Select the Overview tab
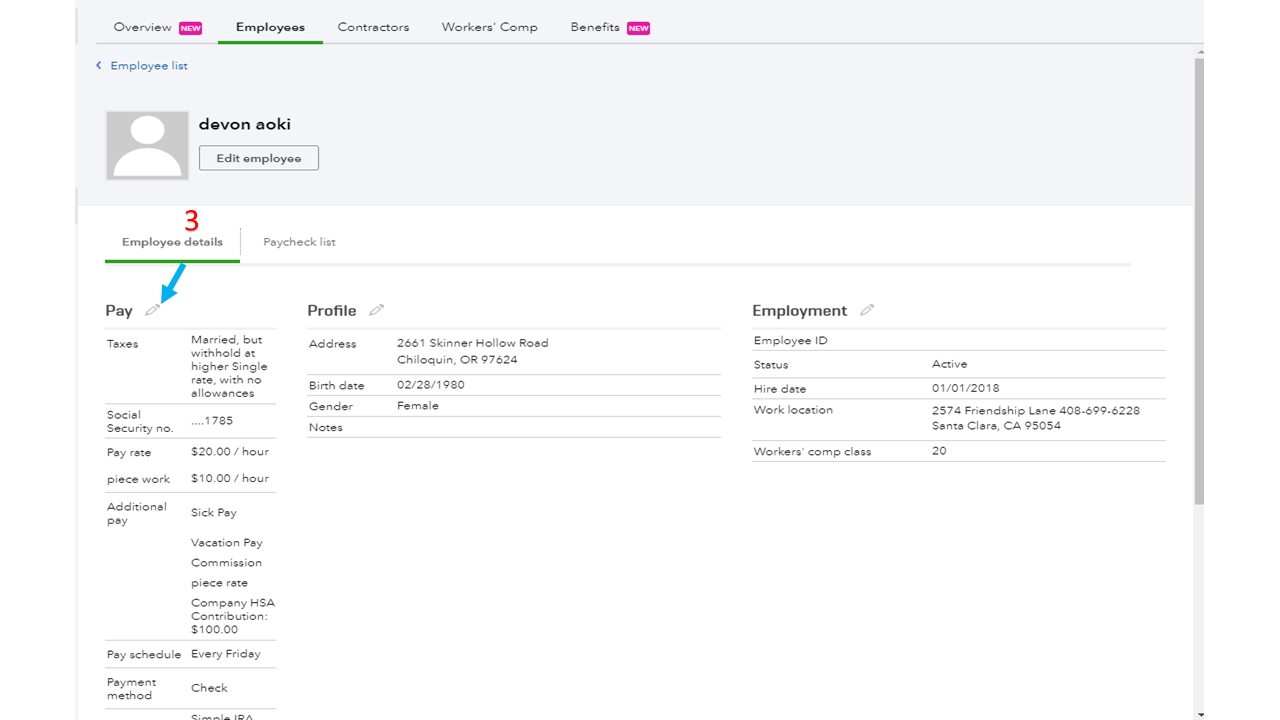Image resolution: width=1280 pixels, height=720 pixels. coord(143,27)
